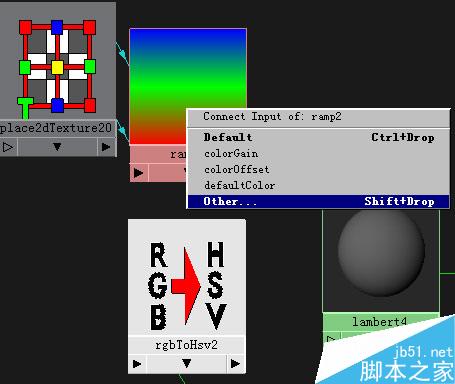Click the Connect Input of: ramp2 header
This screenshot has height=384, width=455.
pyautogui.click(x=318, y=117)
